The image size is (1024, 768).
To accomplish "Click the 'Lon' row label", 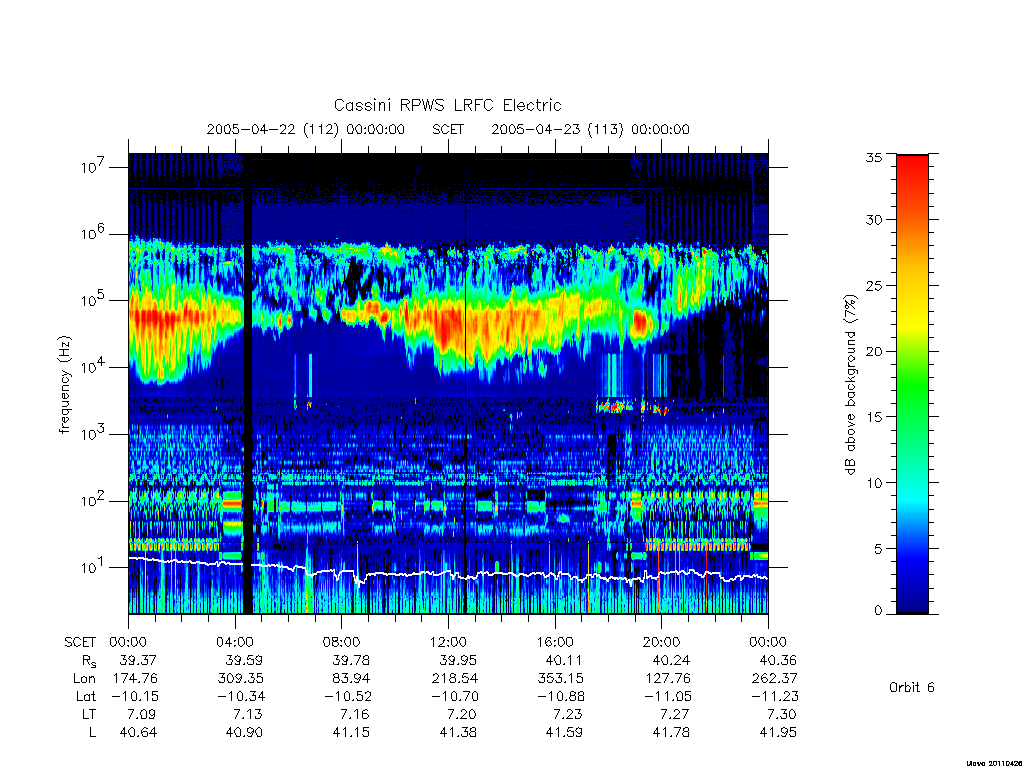I will pos(84,679).
